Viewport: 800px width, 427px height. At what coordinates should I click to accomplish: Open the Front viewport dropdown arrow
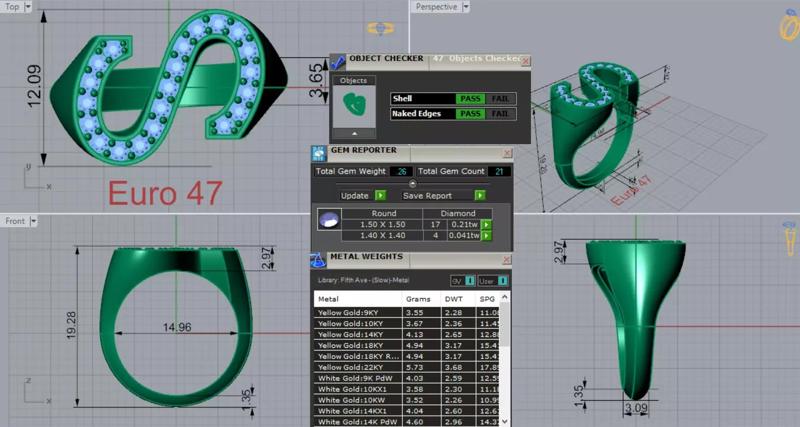pyautogui.click(x=33, y=221)
